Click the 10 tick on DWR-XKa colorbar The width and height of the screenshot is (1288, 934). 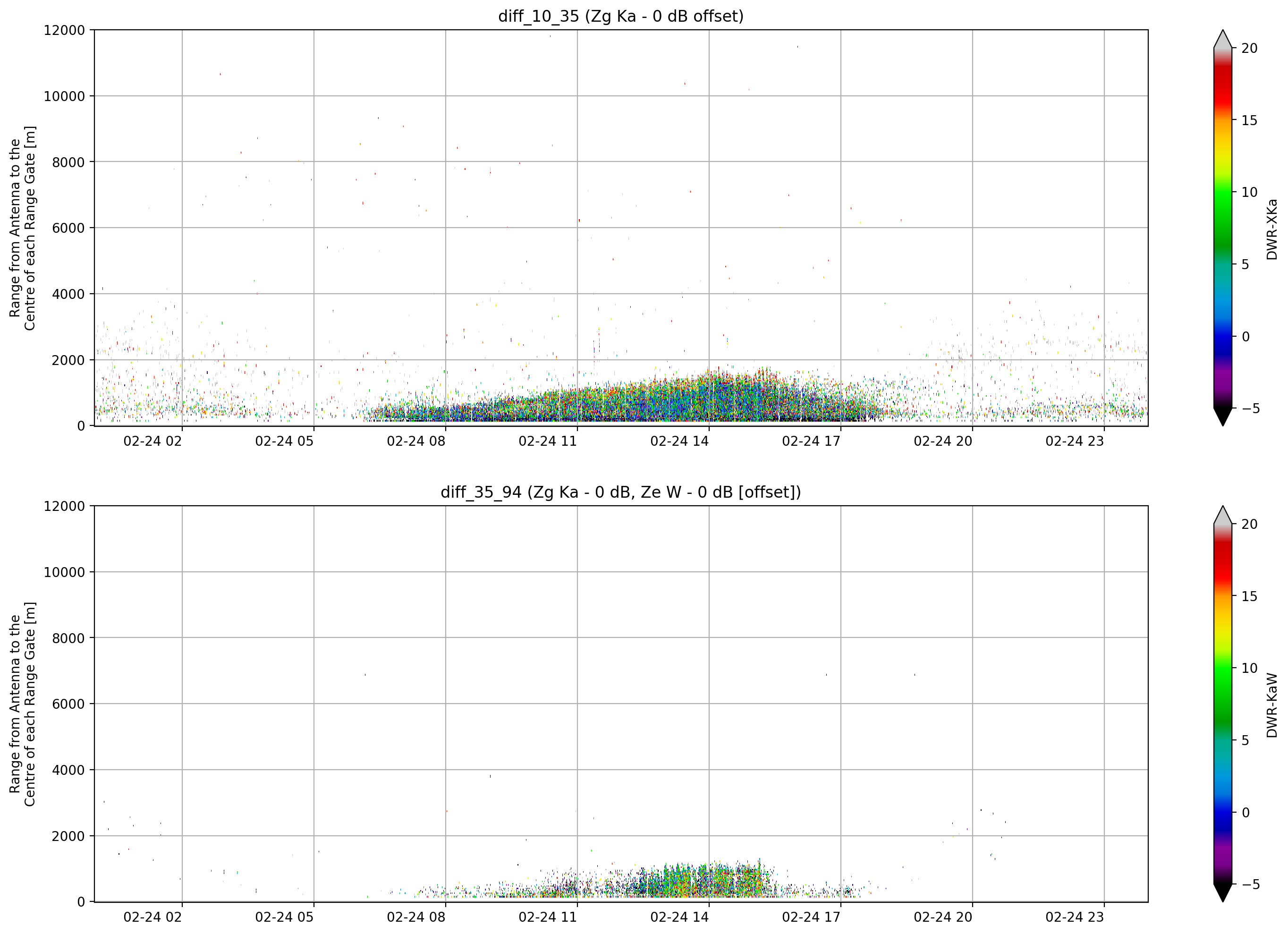pos(1249,192)
